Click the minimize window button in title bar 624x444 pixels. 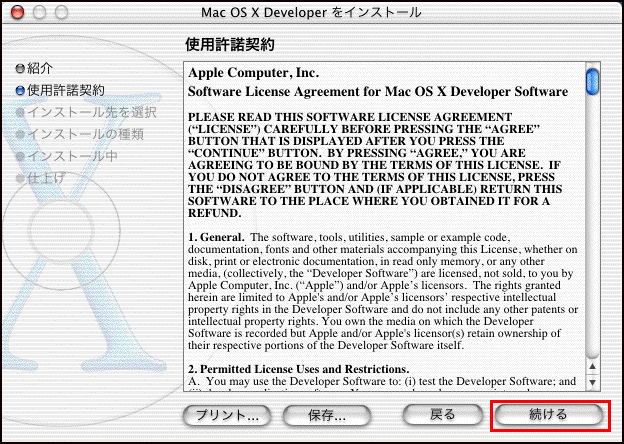[39, 12]
